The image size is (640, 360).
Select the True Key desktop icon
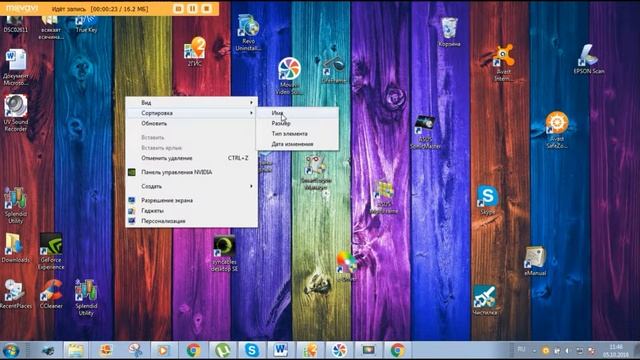click(x=86, y=24)
